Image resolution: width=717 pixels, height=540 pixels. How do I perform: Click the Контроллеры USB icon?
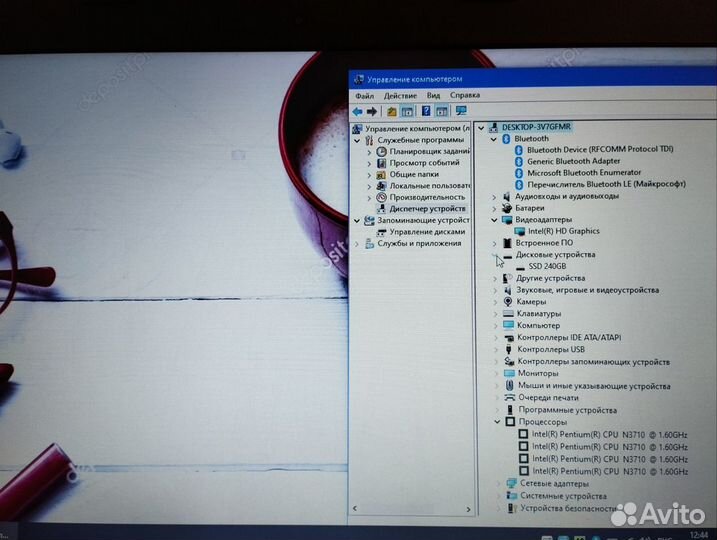pos(508,350)
